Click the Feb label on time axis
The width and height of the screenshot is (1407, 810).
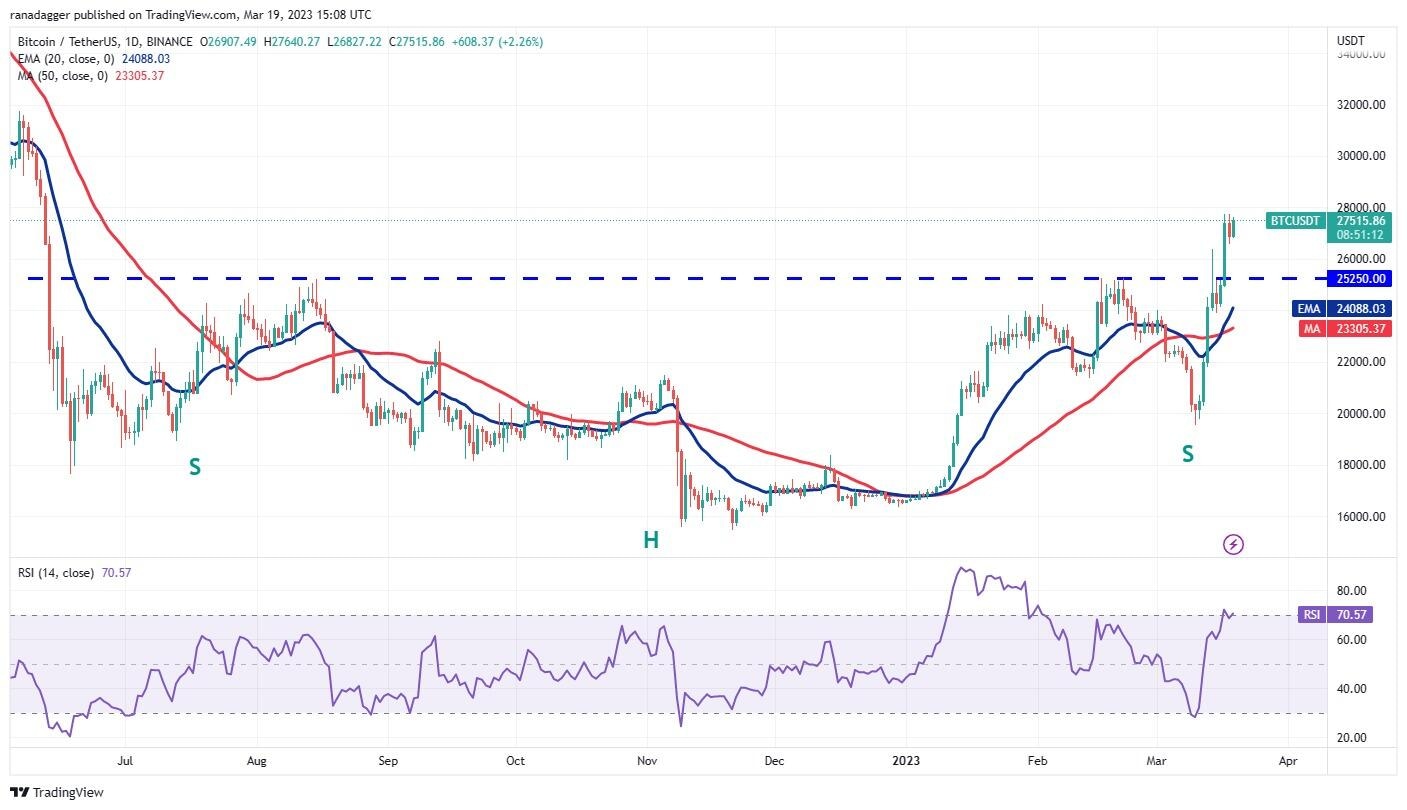1038,761
